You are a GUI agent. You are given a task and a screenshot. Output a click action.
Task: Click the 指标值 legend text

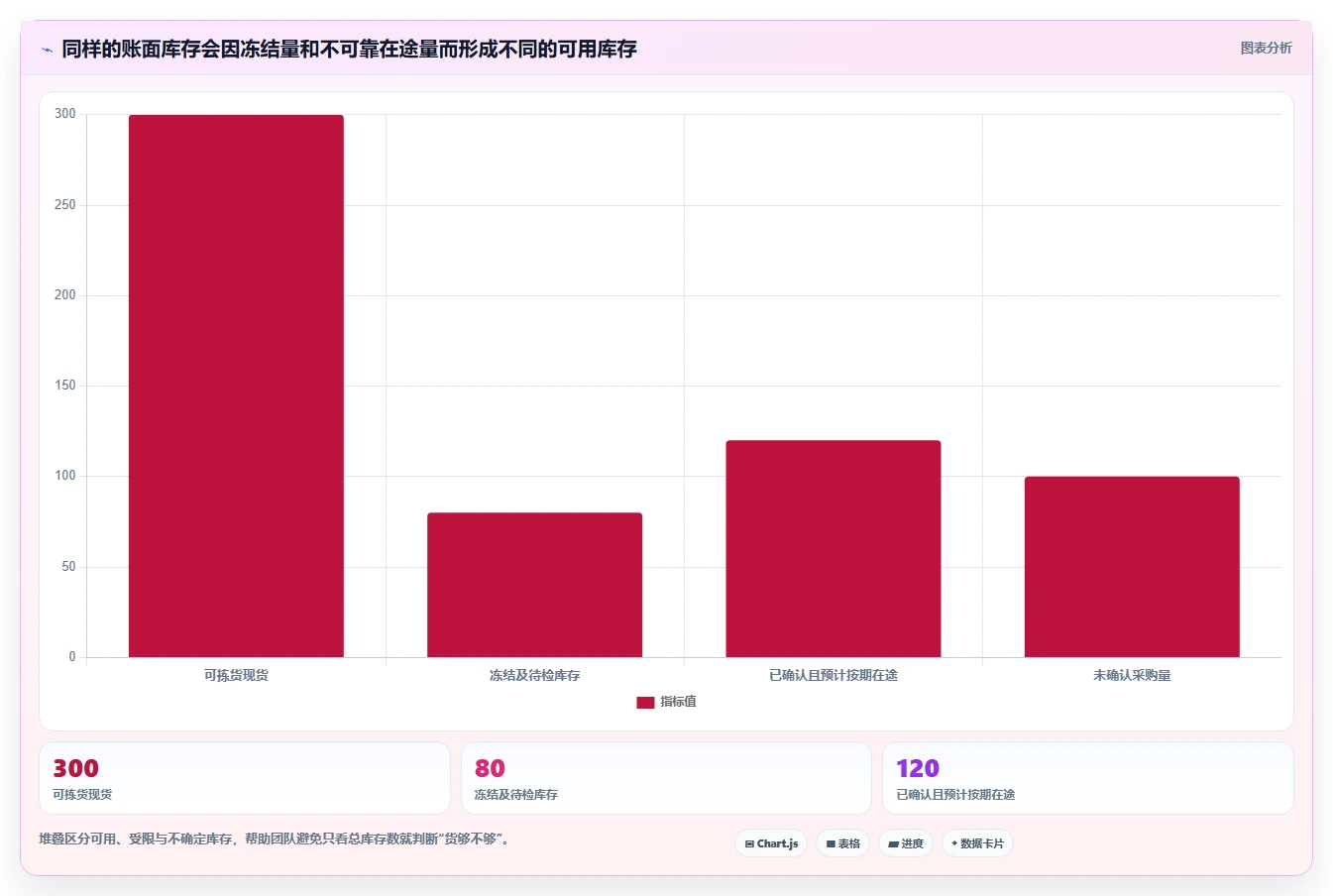pyautogui.click(x=679, y=702)
